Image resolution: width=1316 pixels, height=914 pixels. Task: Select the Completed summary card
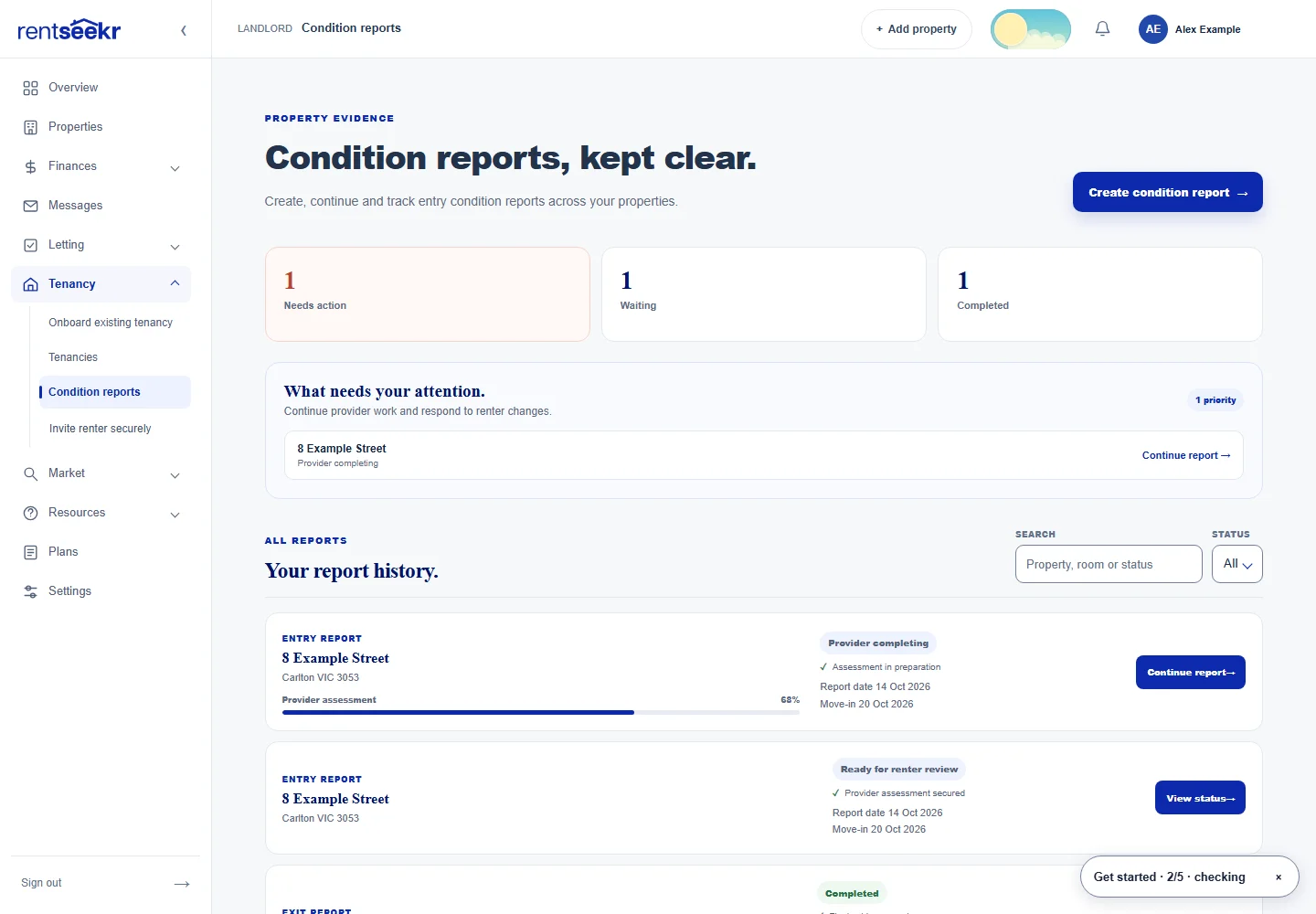1100,294
